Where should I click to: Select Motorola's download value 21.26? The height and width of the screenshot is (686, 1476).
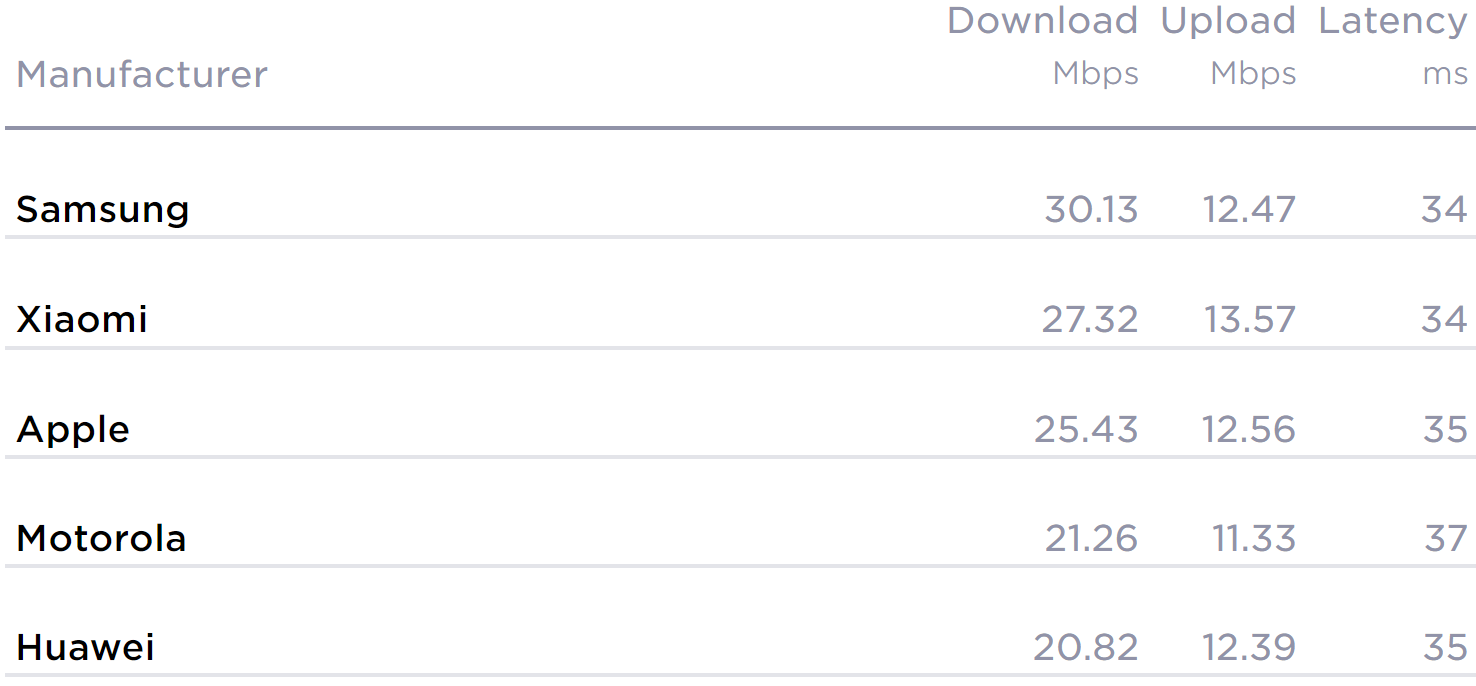(1091, 539)
